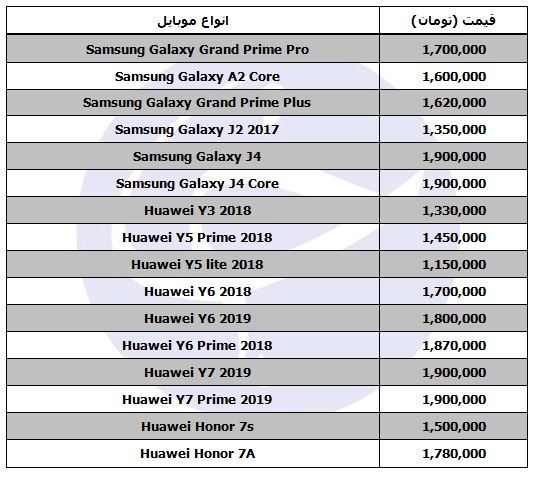Click the price (Toman) column header
This screenshot has width=539, height=478.
(x=454, y=21)
